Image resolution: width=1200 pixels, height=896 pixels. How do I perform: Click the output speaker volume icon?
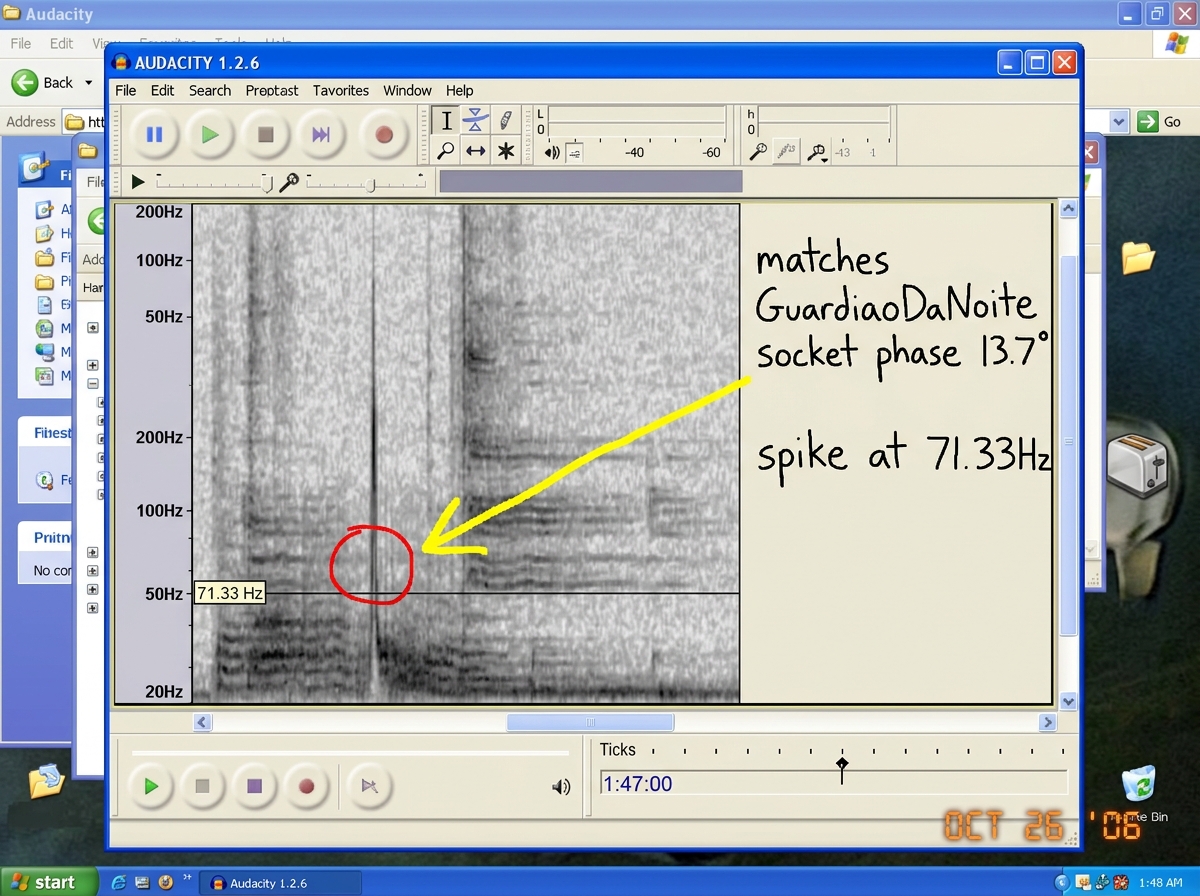[x=552, y=153]
